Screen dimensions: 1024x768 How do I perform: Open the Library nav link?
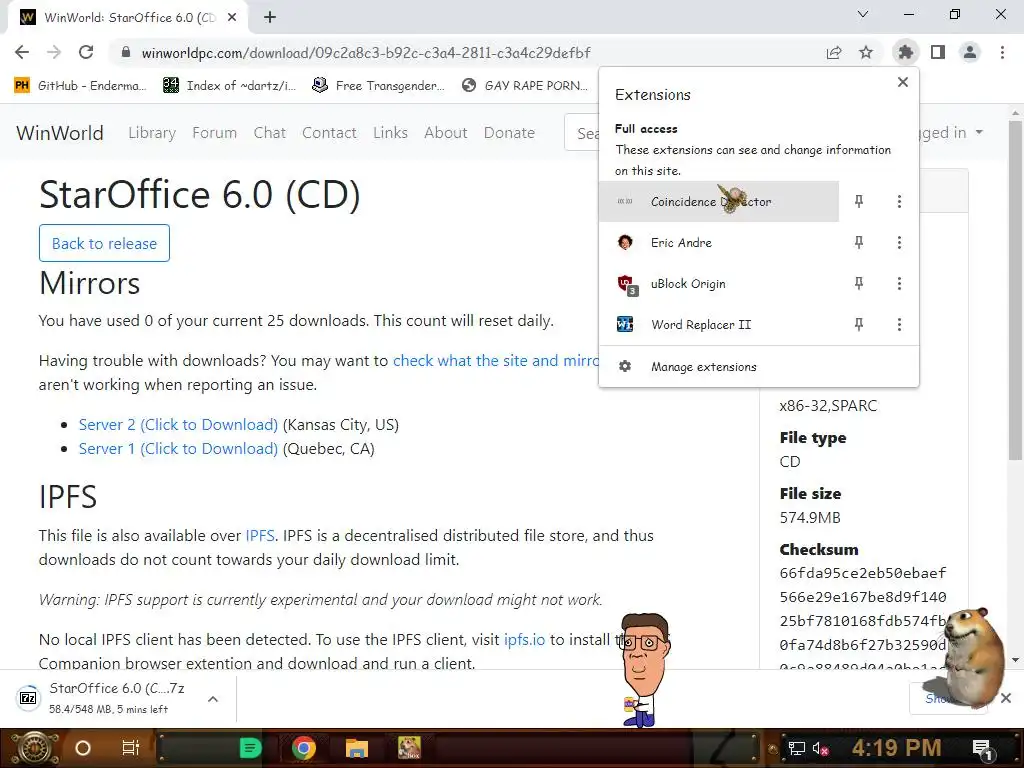(152, 133)
